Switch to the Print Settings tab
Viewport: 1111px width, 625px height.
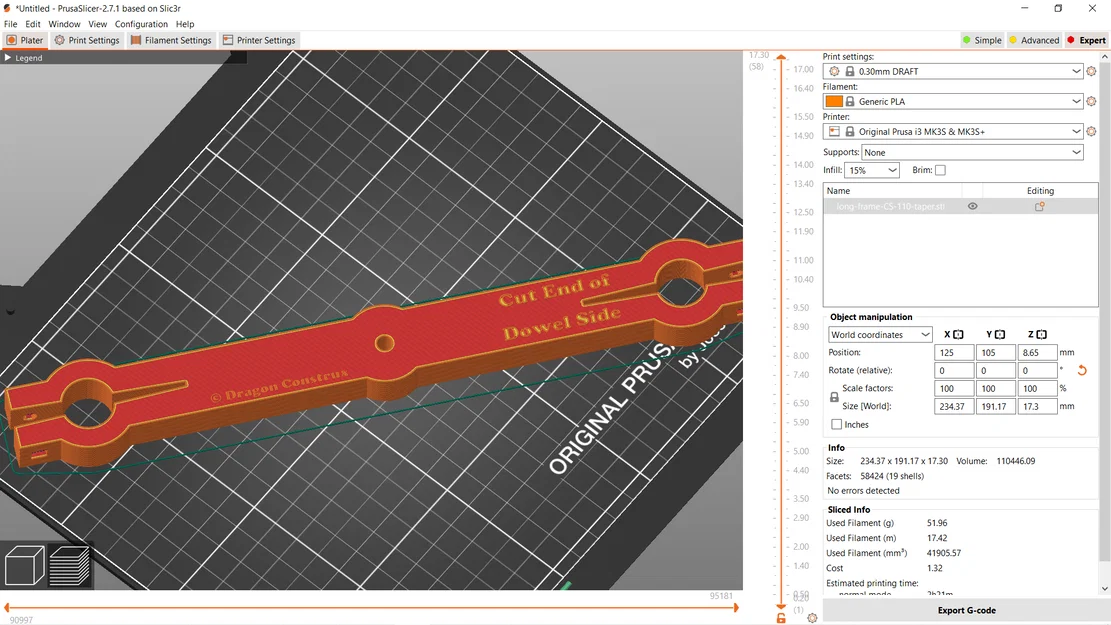click(x=87, y=40)
